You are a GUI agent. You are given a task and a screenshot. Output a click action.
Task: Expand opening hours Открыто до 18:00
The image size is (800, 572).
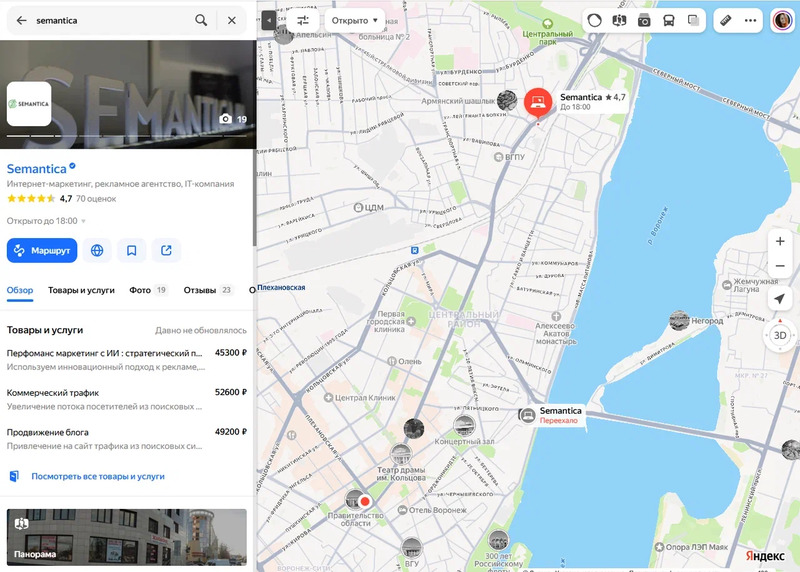46,221
